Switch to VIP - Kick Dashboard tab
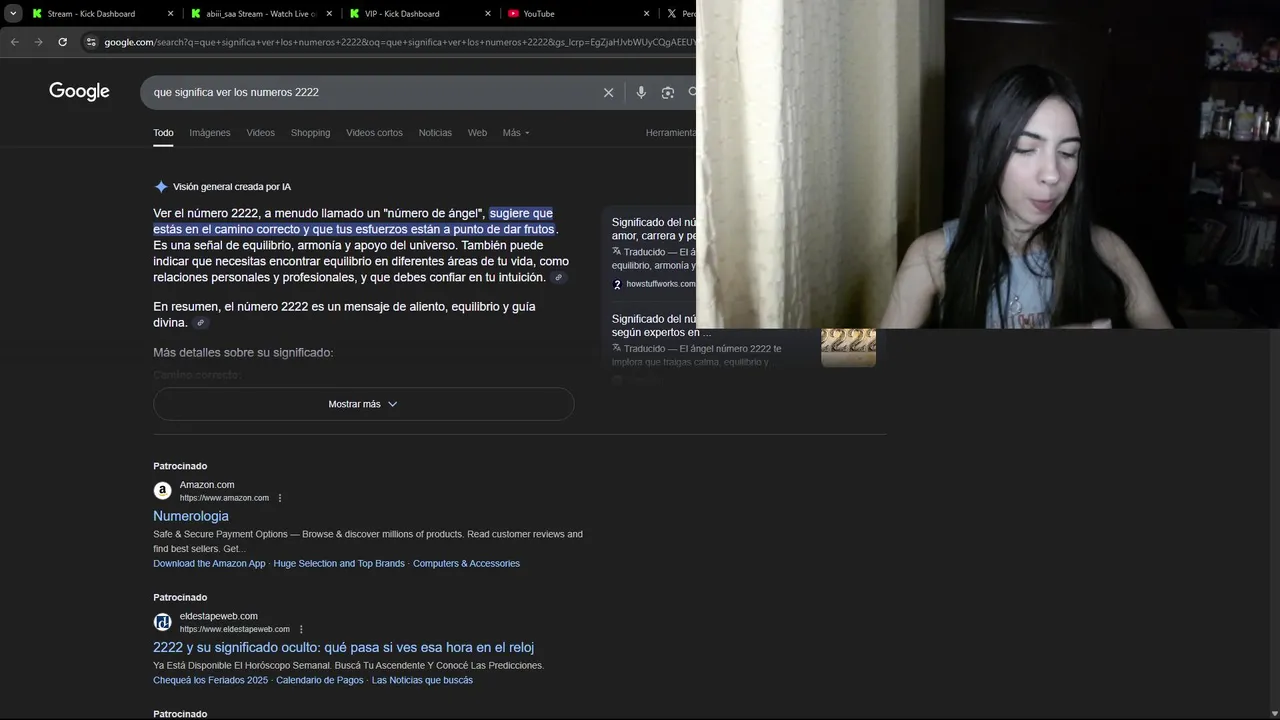This screenshot has width=1280, height=720. [x=402, y=14]
